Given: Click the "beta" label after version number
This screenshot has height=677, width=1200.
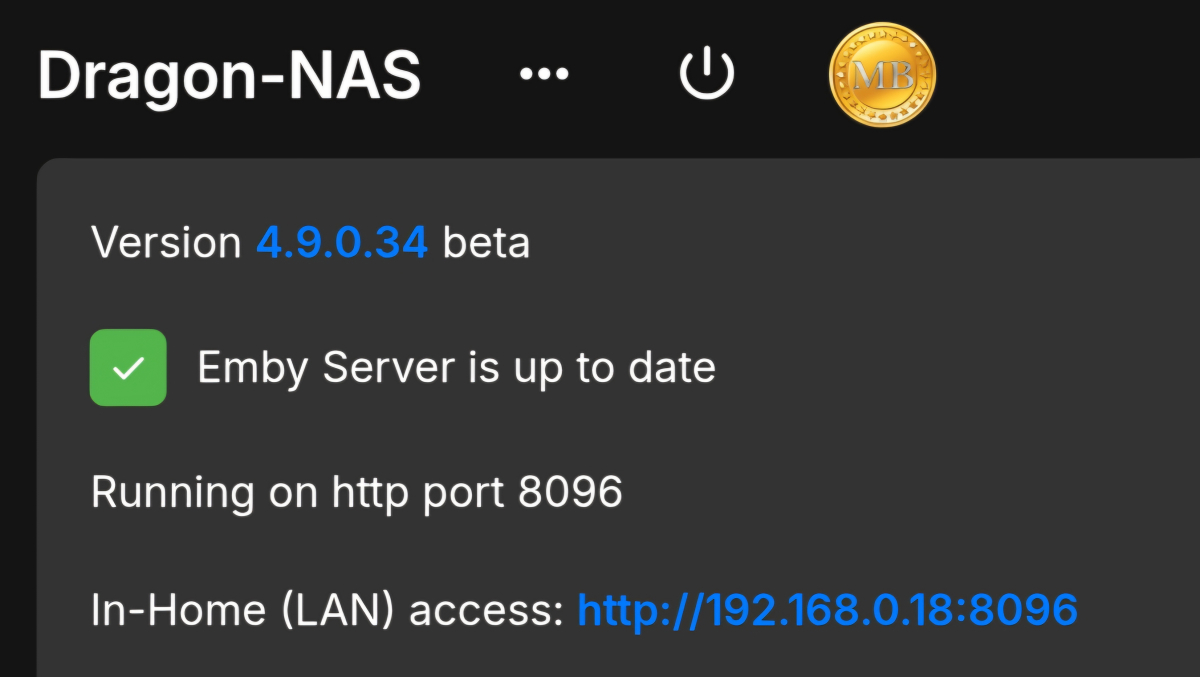Looking at the screenshot, I should [x=486, y=243].
